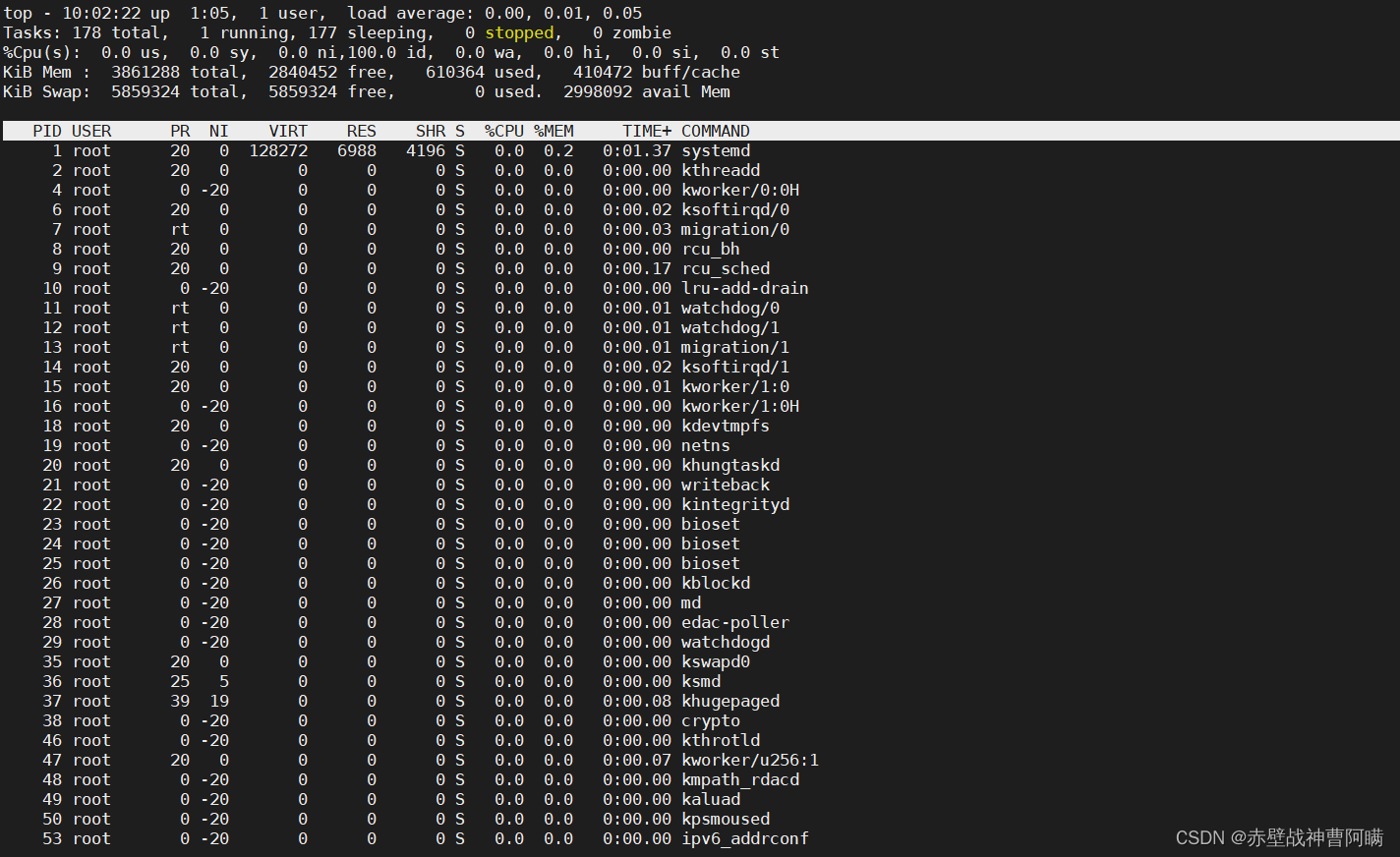
Task: Click the VIRT column header
Action: (288, 131)
